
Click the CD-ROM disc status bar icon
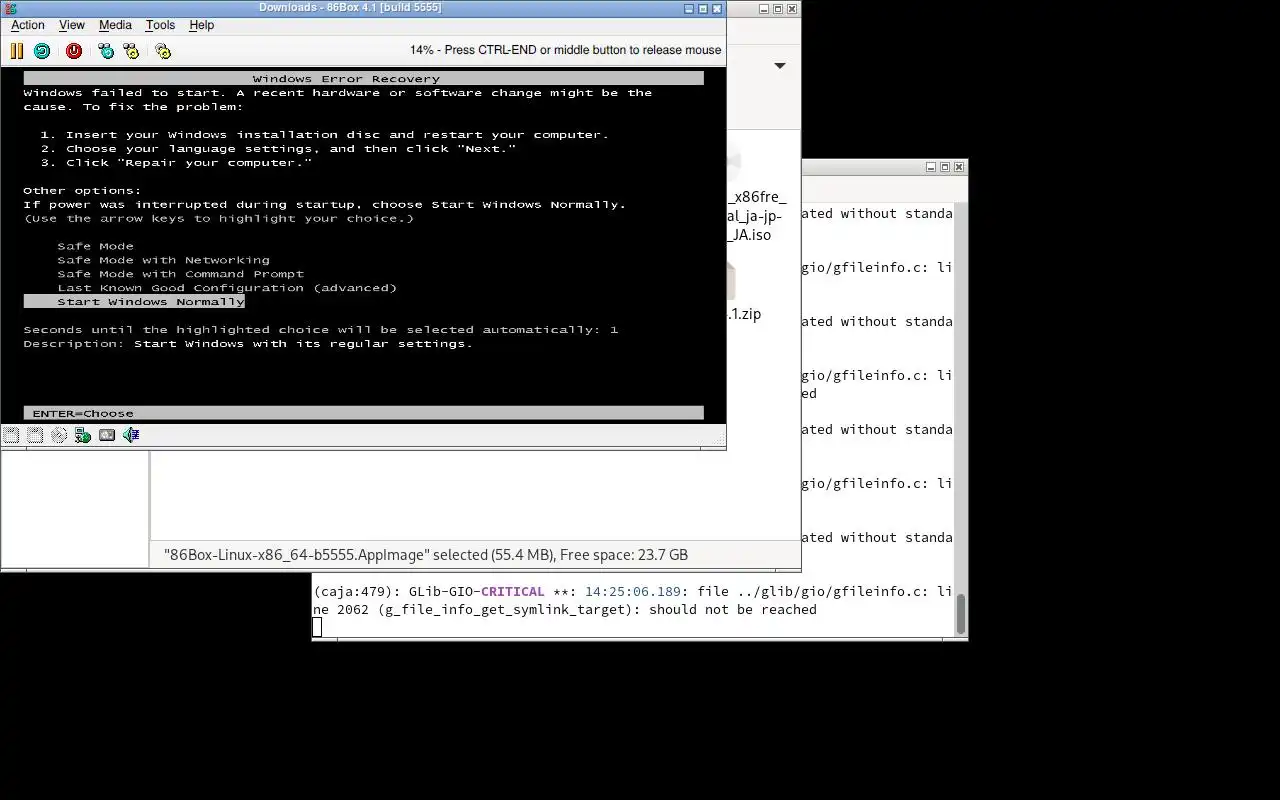click(59, 435)
